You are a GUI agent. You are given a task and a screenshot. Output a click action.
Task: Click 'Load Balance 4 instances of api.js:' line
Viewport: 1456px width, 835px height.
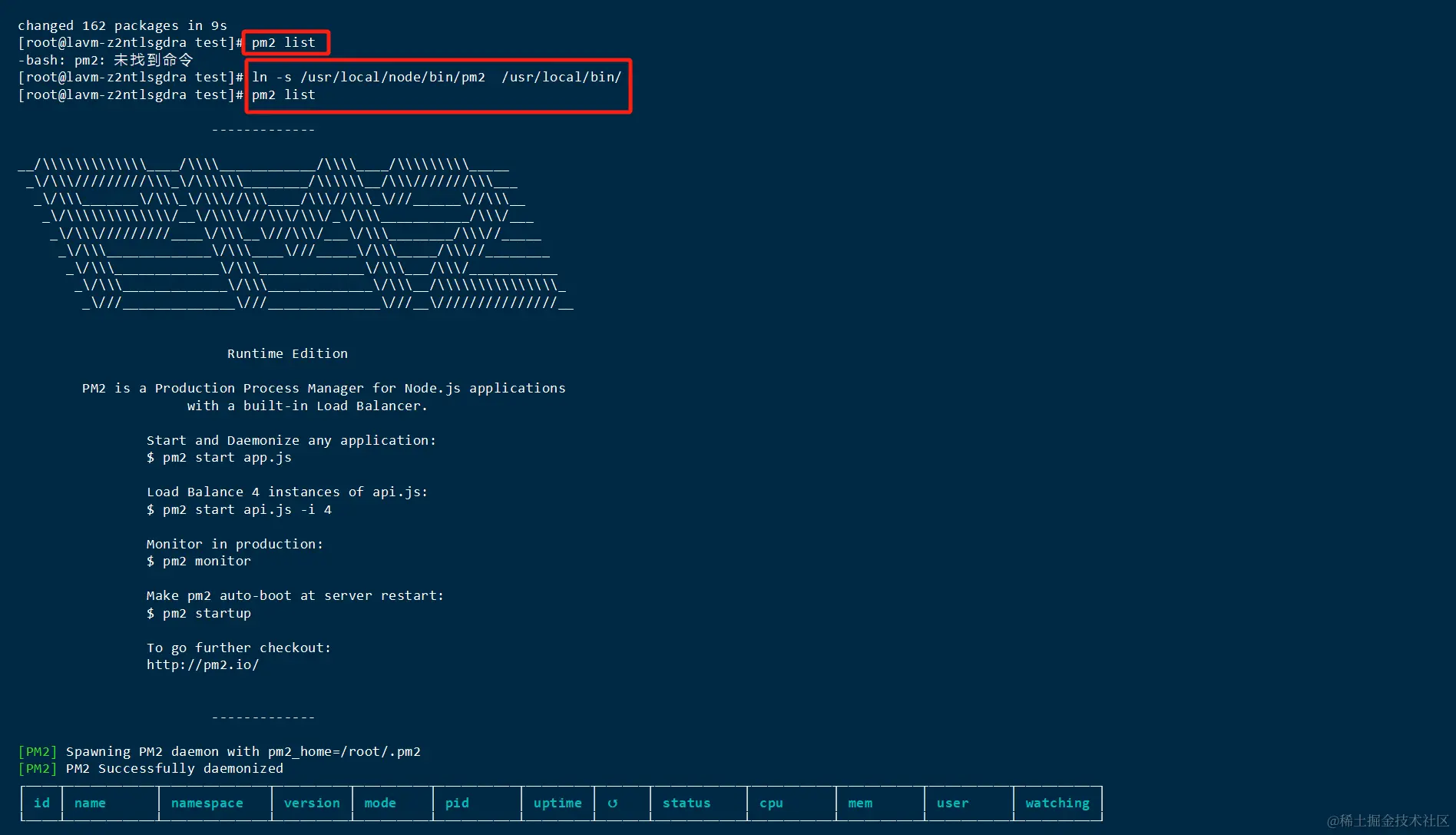click(287, 492)
